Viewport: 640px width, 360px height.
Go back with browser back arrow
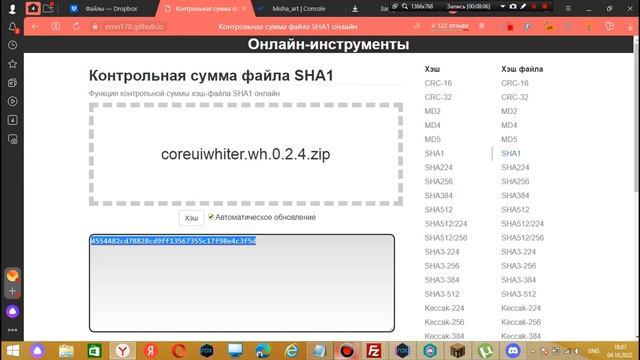pyautogui.click(x=35, y=27)
